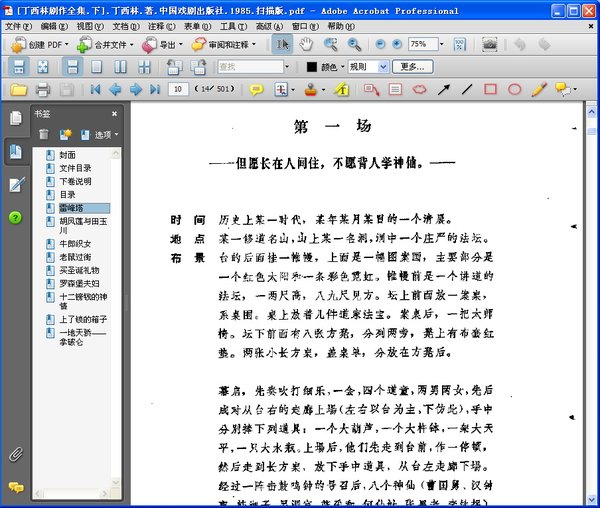Open the Attachments paperclip panel
This screenshot has height=508, width=600.
pos(16,454)
